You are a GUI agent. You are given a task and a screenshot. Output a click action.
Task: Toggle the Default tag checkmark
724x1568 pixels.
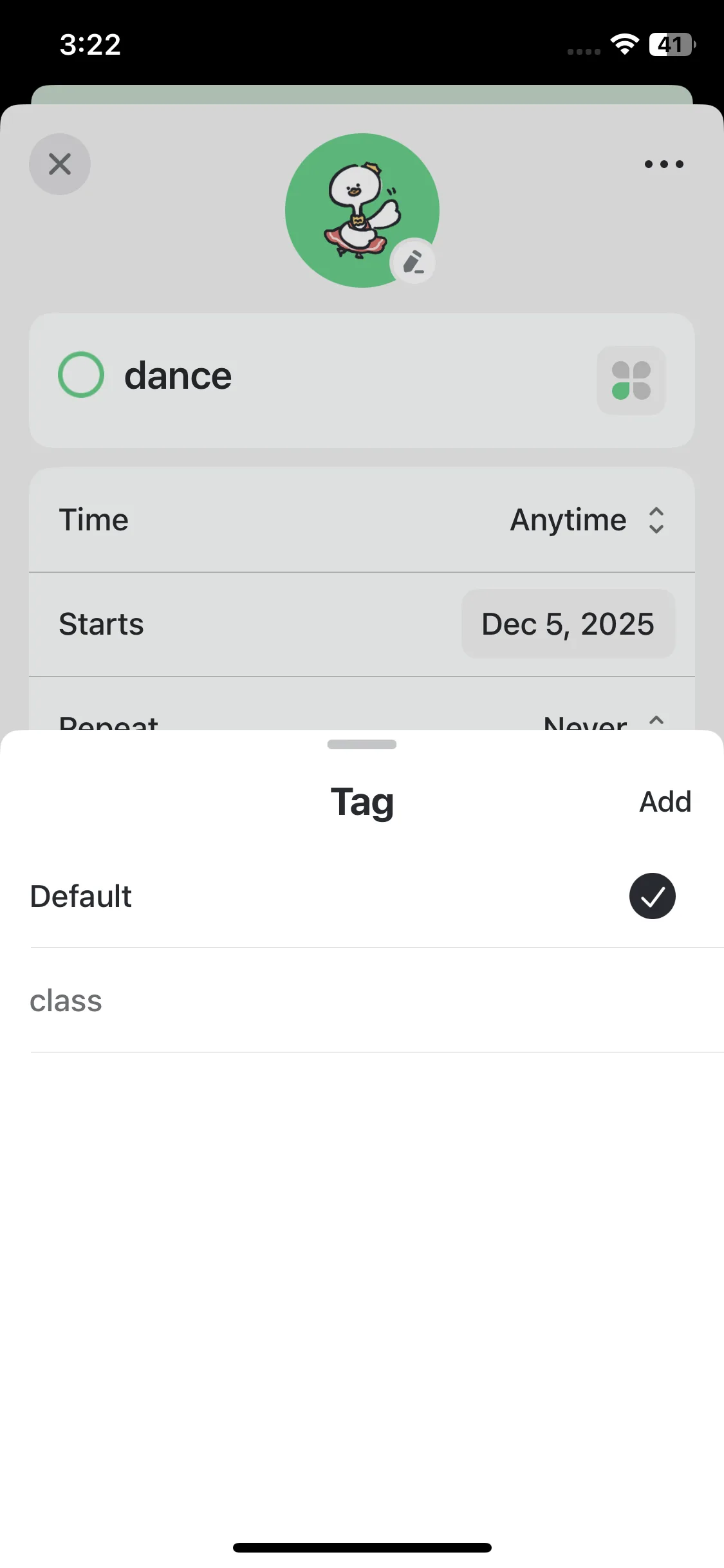(652, 896)
